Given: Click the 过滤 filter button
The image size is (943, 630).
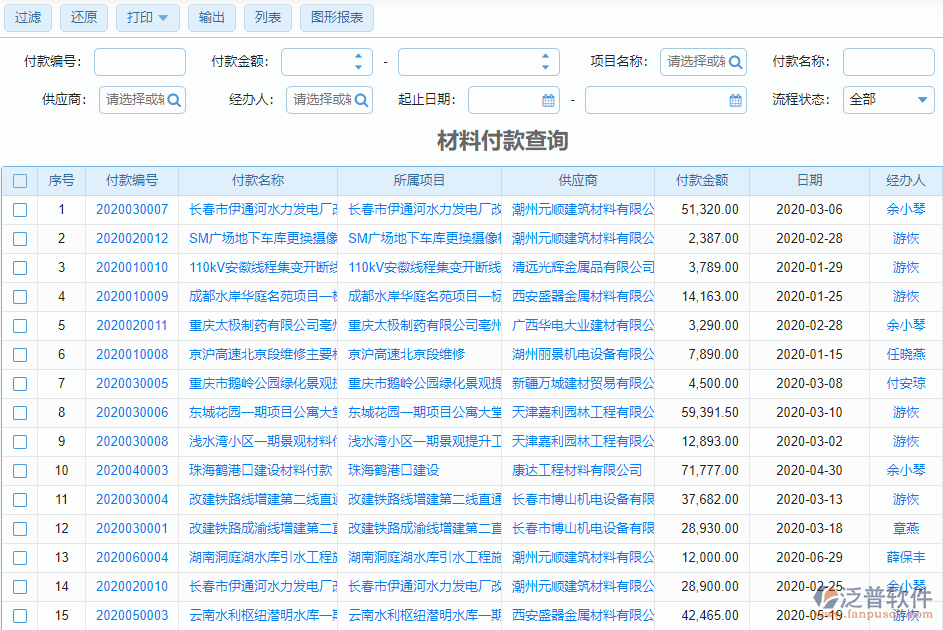Looking at the screenshot, I should (27, 18).
